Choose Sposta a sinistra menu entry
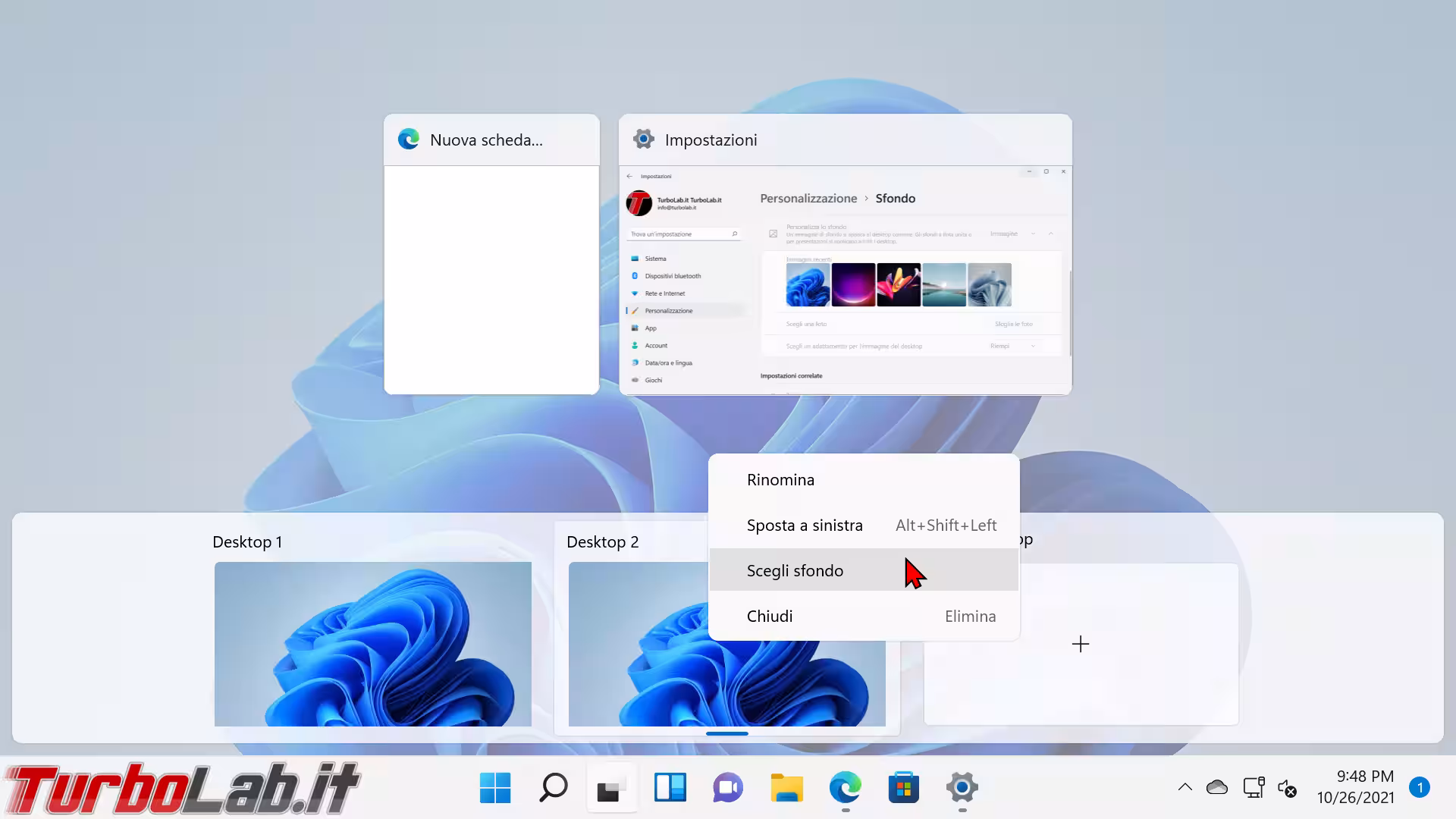This screenshot has height=819, width=1456. point(805,526)
